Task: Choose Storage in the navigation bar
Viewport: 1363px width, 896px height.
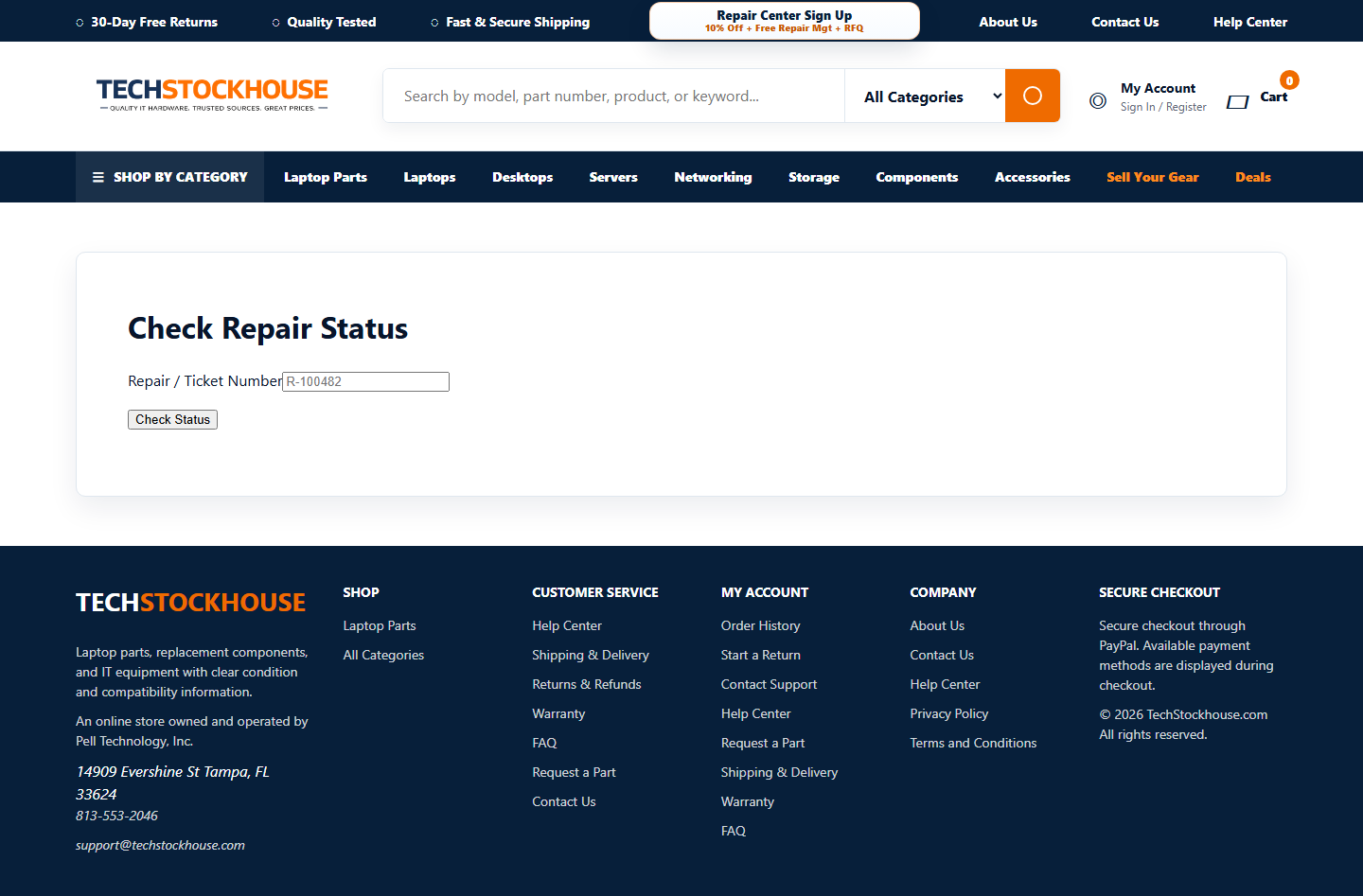Action: (814, 177)
